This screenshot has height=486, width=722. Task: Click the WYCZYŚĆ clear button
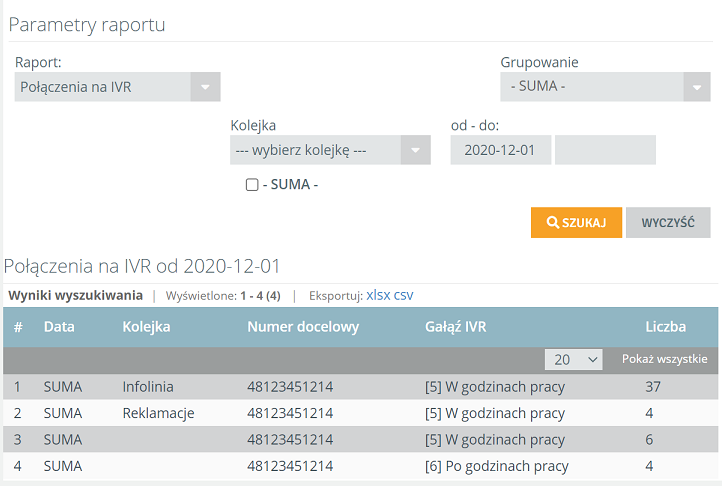click(x=668, y=223)
